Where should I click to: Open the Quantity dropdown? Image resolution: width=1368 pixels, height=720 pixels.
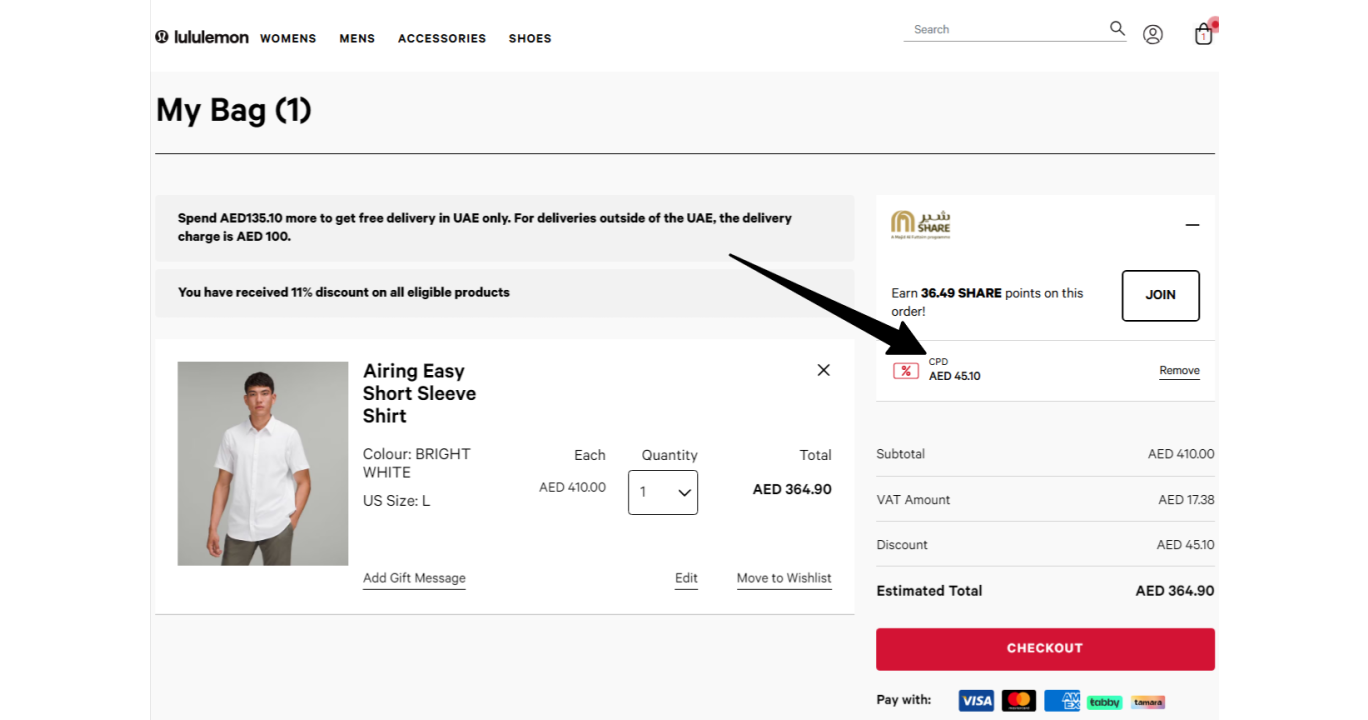click(663, 492)
